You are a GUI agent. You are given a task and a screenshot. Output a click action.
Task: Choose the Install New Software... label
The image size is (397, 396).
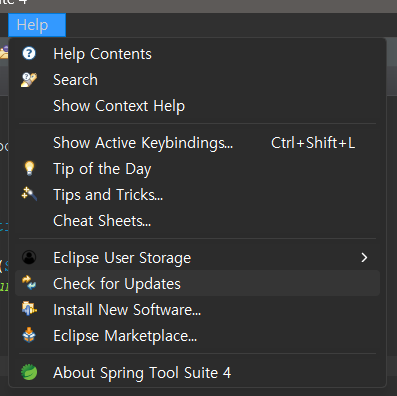click(127, 310)
